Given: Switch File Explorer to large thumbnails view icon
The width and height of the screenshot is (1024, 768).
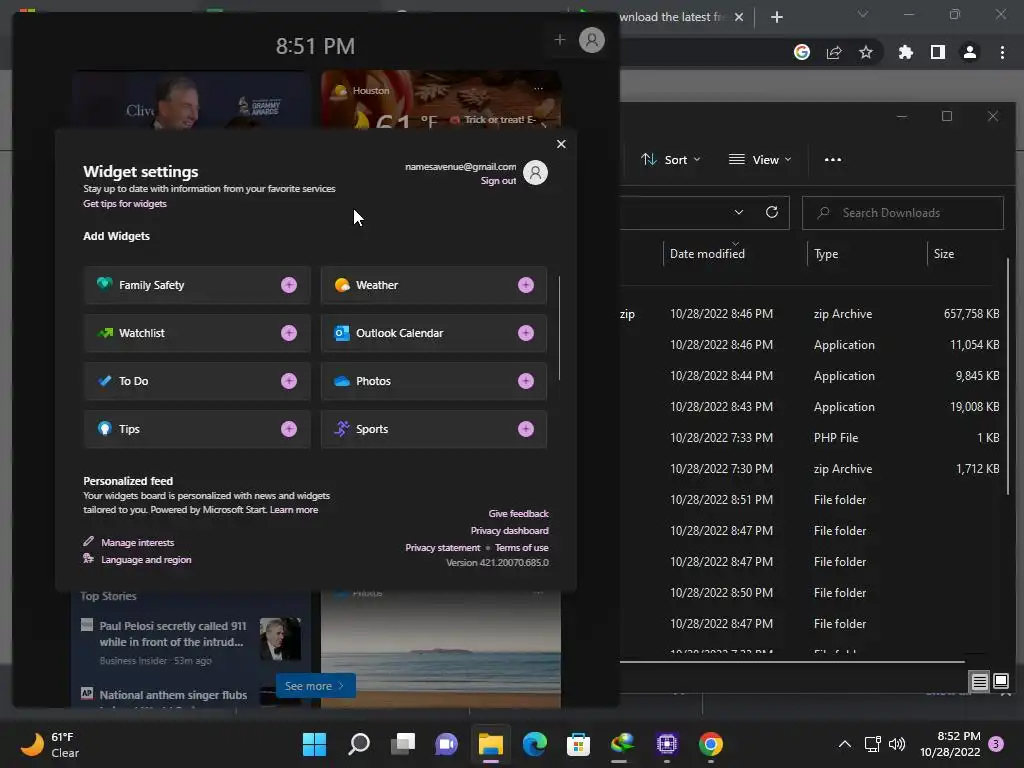Looking at the screenshot, I should tap(1001, 682).
